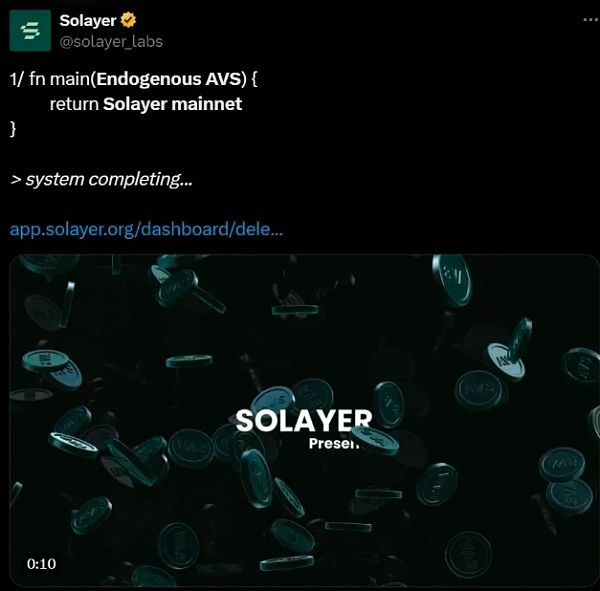Click the upright coin in video's top-right
Image resolution: width=600 pixels, height=591 pixels.
pos(452,281)
